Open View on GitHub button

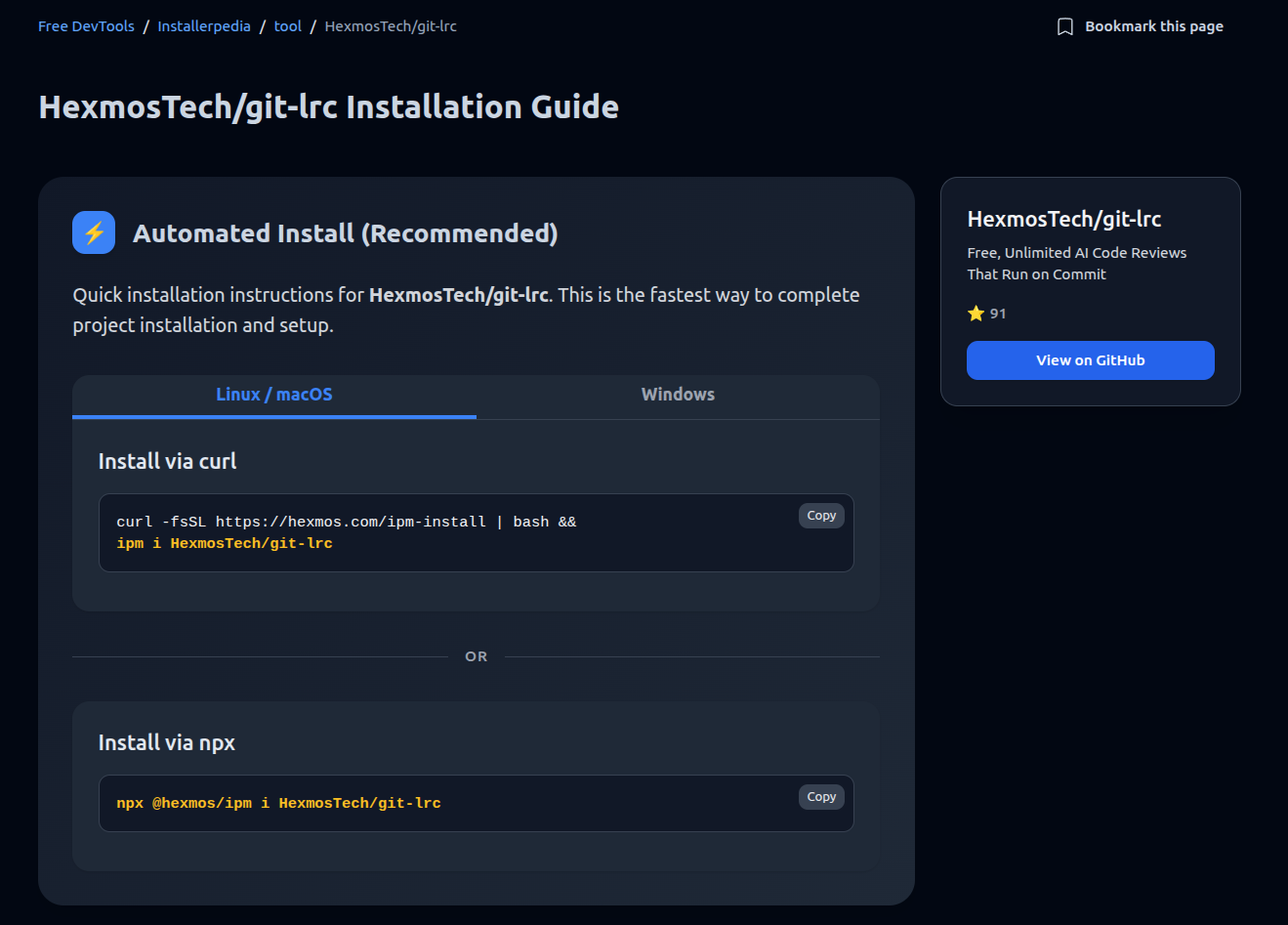point(1091,360)
